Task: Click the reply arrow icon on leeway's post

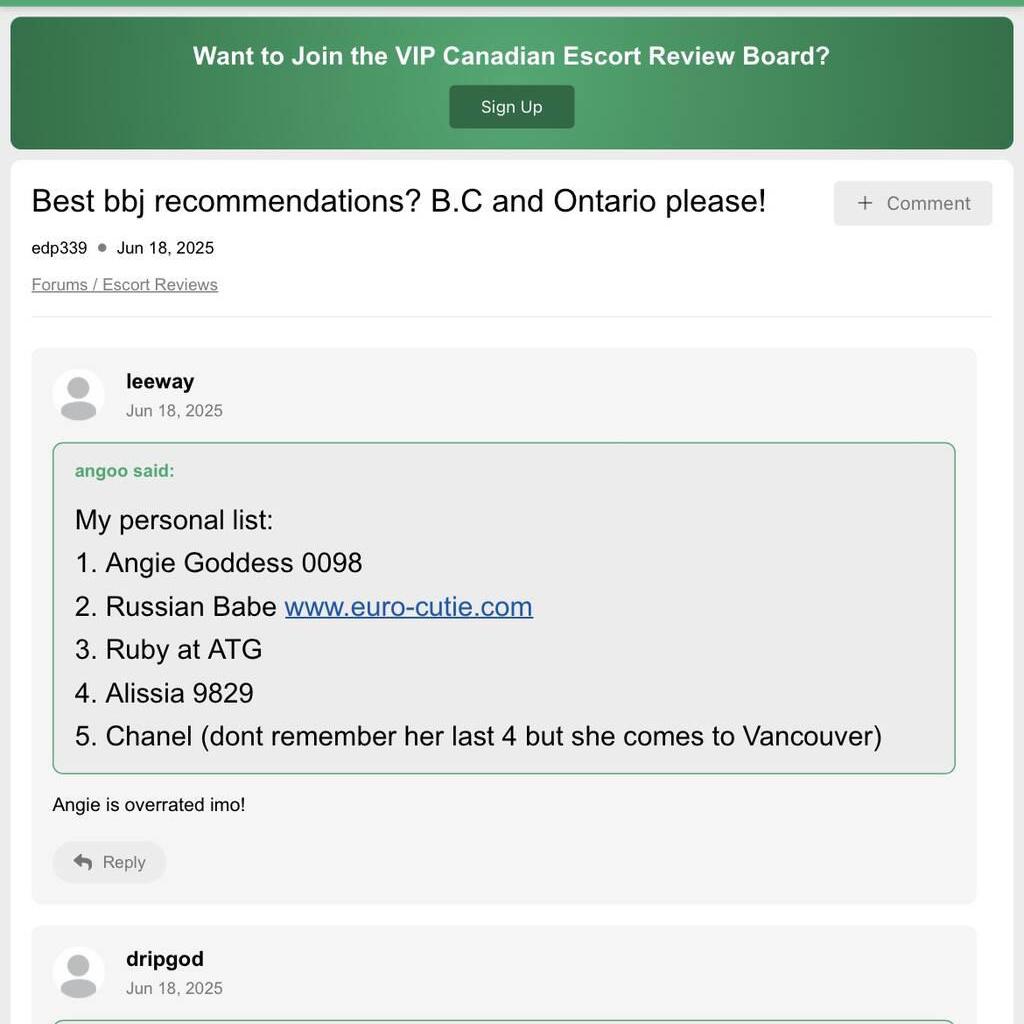Action: pyautogui.click(x=83, y=862)
